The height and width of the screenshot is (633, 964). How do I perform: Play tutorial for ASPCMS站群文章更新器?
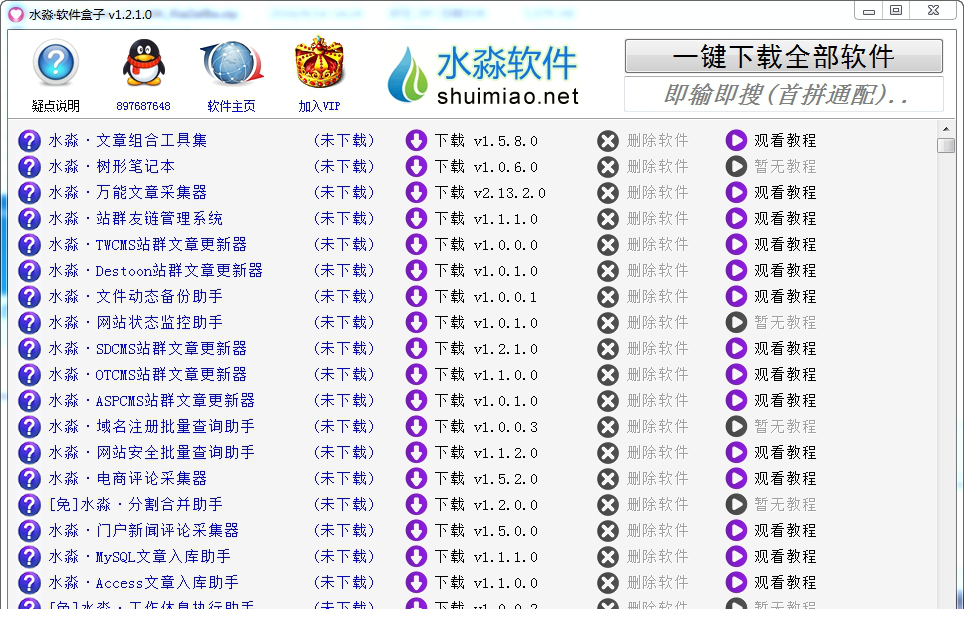click(x=736, y=401)
